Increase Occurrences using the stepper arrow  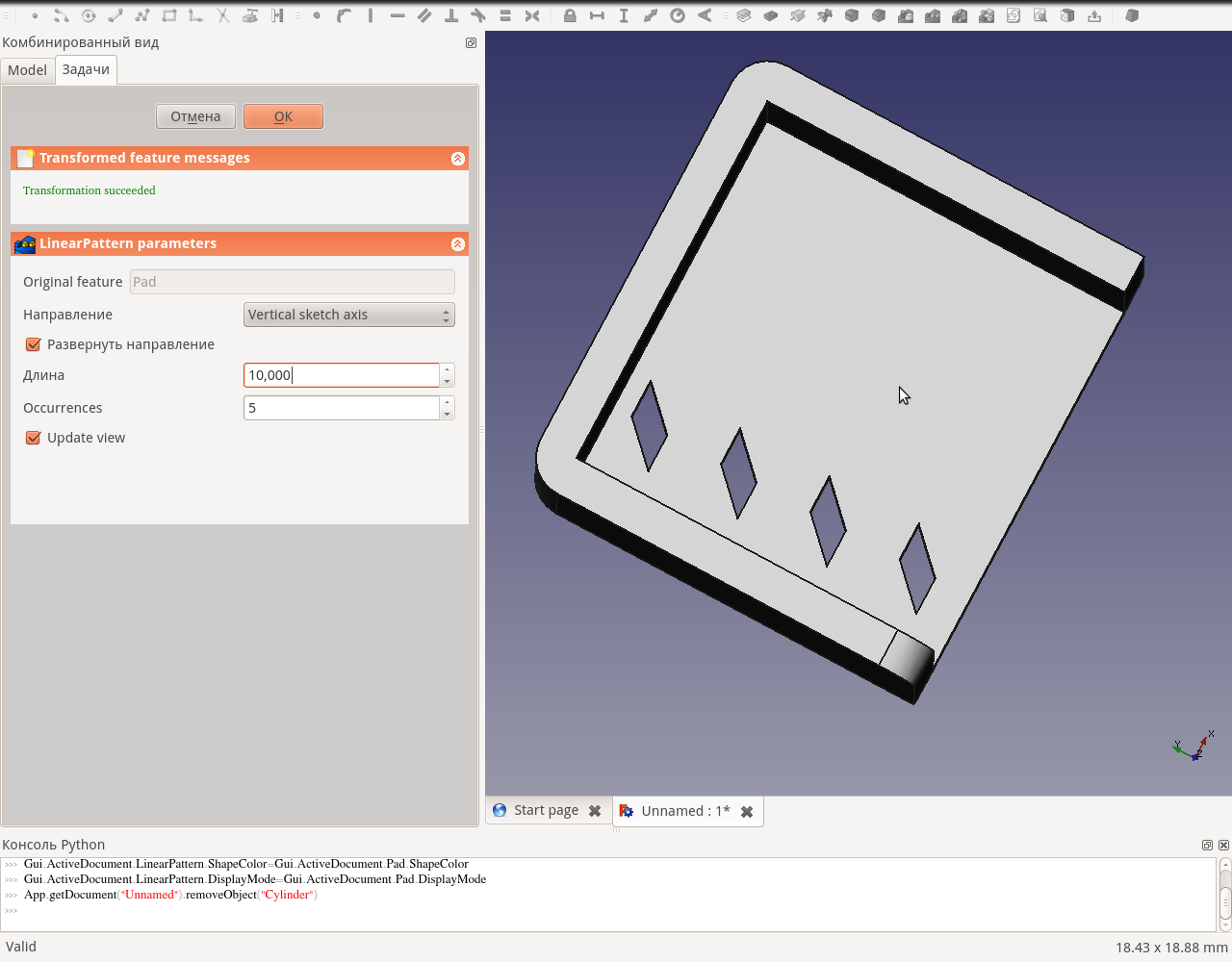pyautogui.click(x=446, y=402)
